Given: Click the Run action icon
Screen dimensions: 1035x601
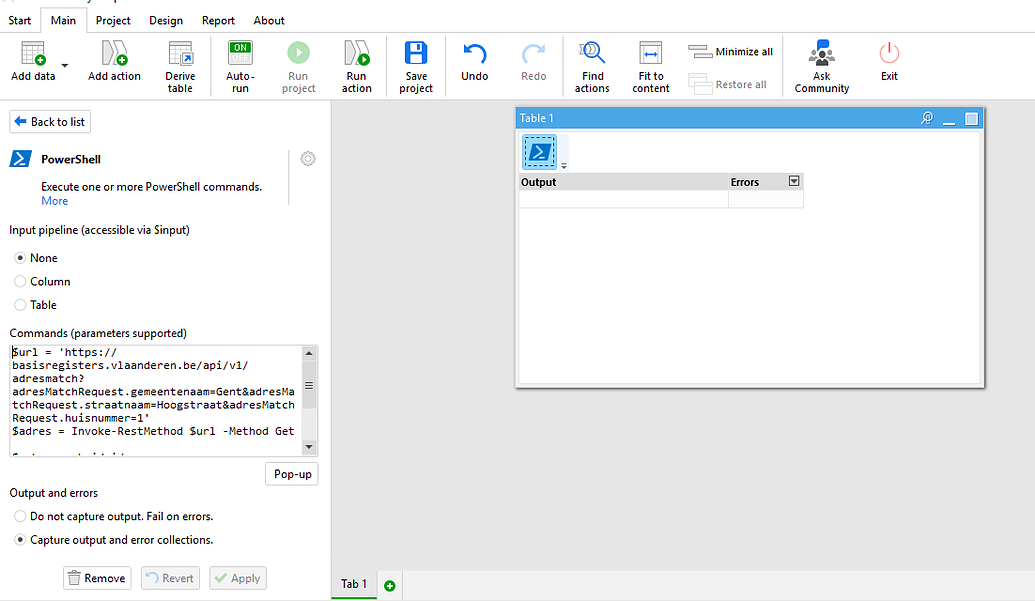Looking at the screenshot, I should [357, 53].
